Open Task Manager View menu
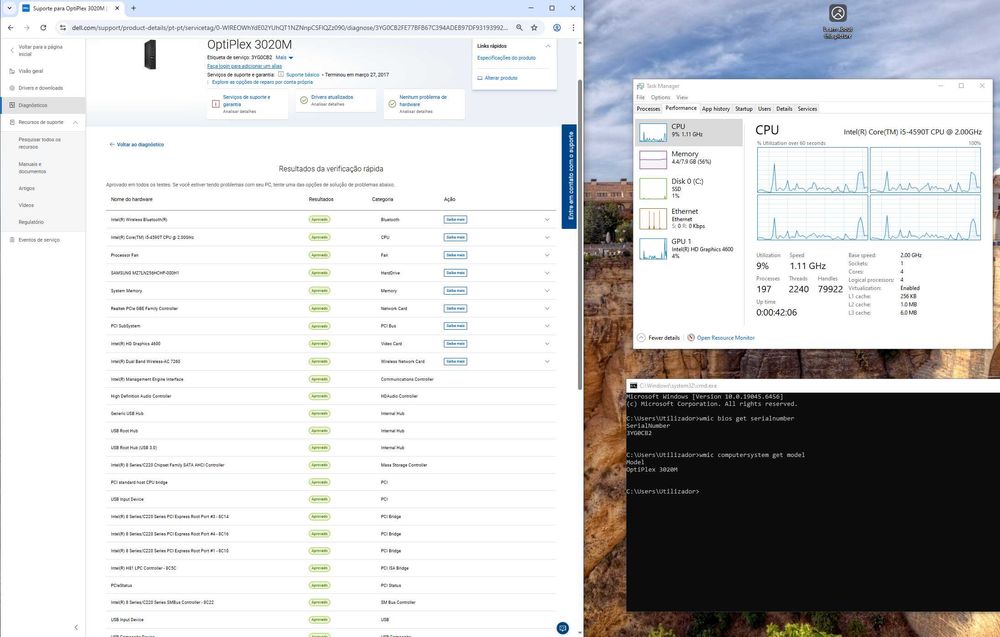 point(682,98)
